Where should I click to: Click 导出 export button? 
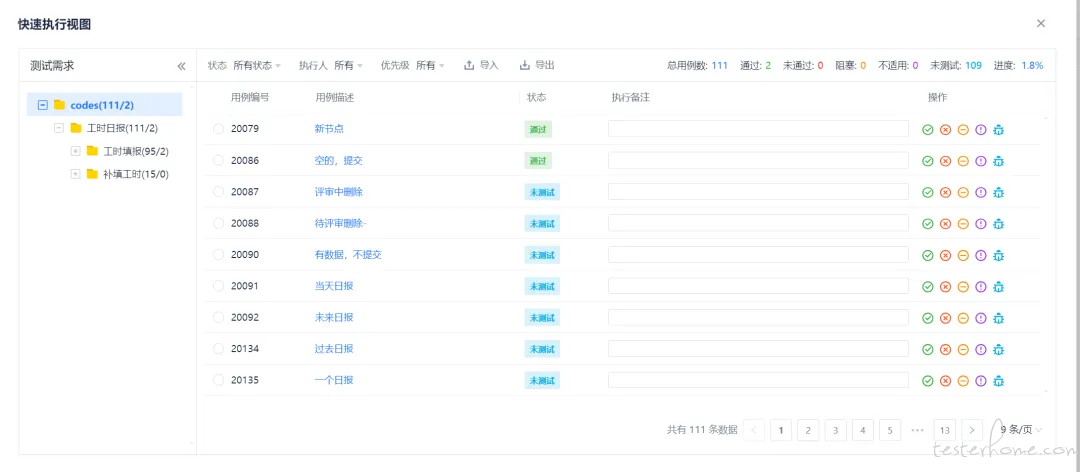537,65
